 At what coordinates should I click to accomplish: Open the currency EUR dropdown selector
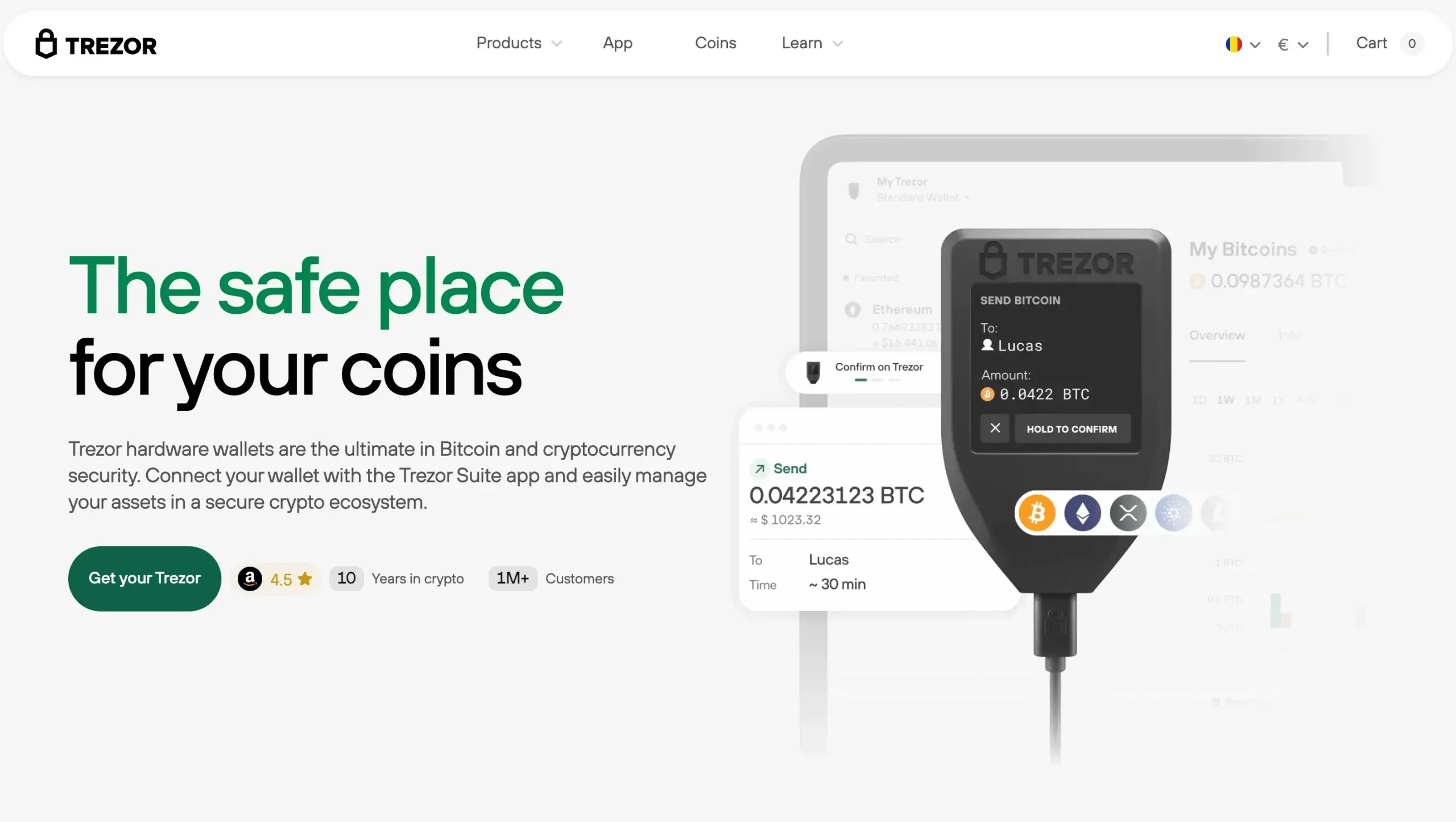pyautogui.click(x=1291, y=43)
